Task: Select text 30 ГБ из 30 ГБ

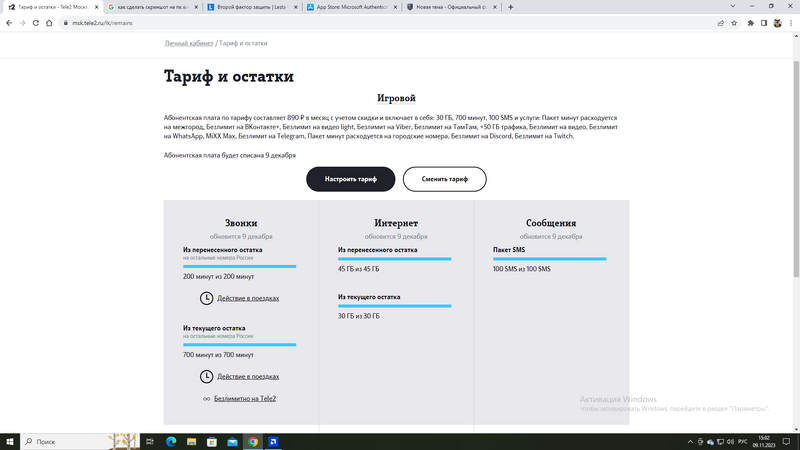Action: 359,316
